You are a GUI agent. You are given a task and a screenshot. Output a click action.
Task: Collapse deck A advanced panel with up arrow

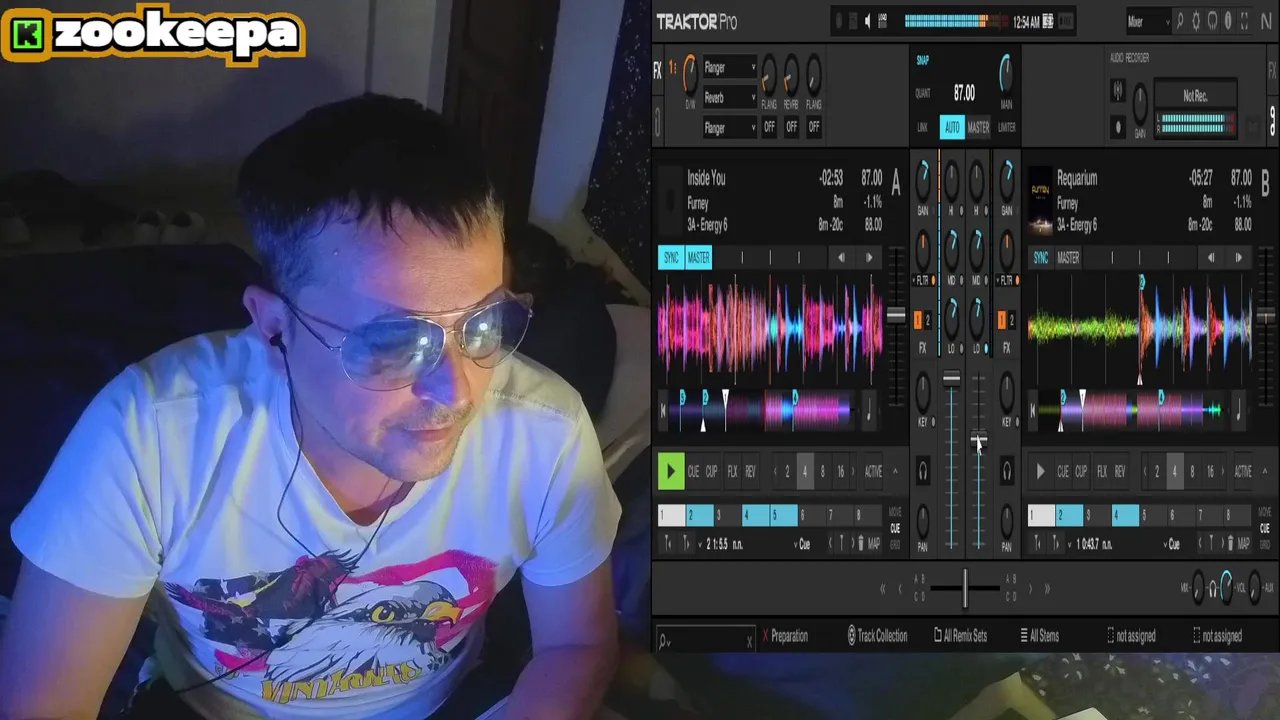click(895, 472)
